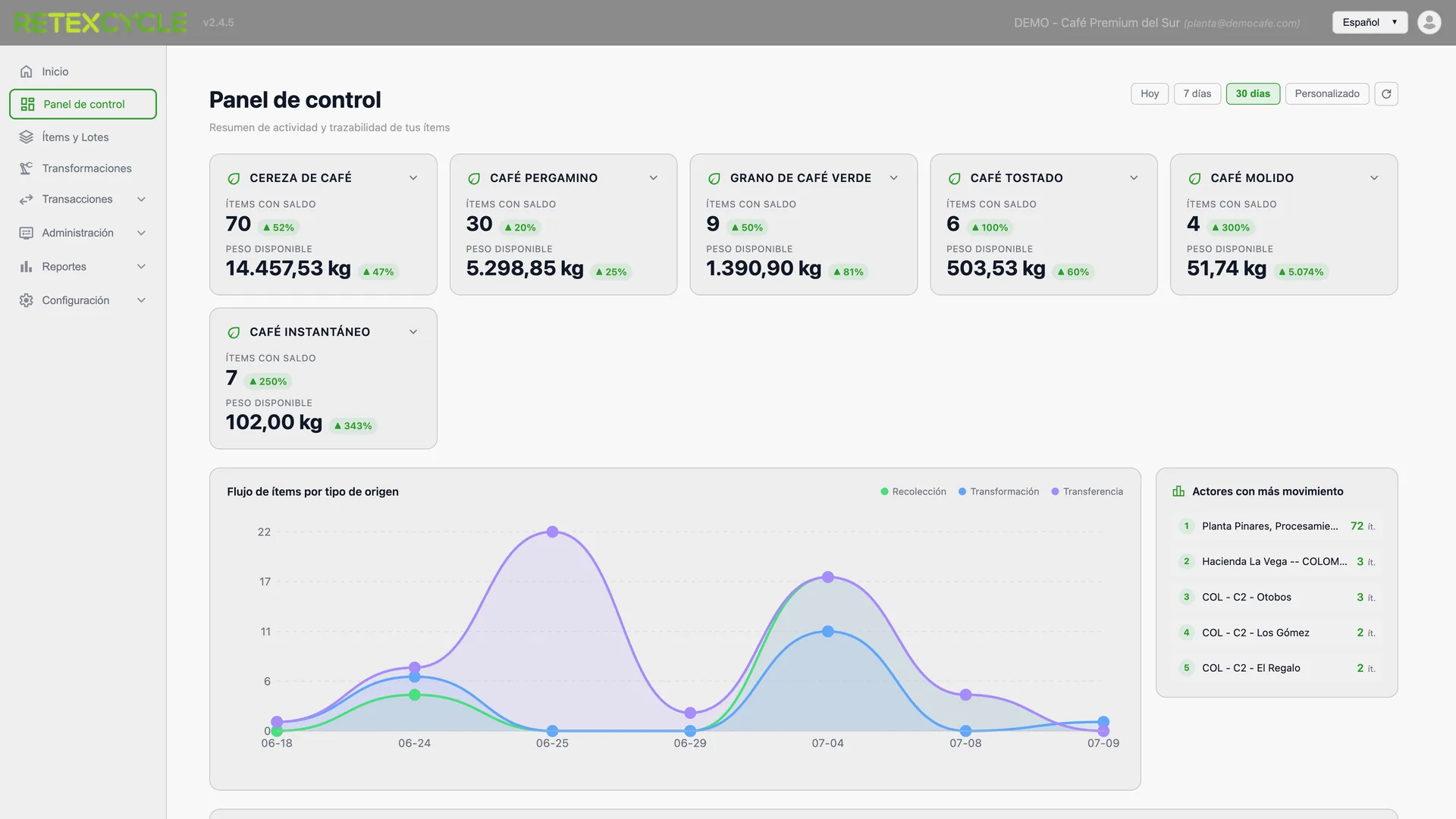Image resolution: width=1456 pixels, height=819 pixels.
Task: Go to Inicio in the sidebar
Action: (83, 71)
